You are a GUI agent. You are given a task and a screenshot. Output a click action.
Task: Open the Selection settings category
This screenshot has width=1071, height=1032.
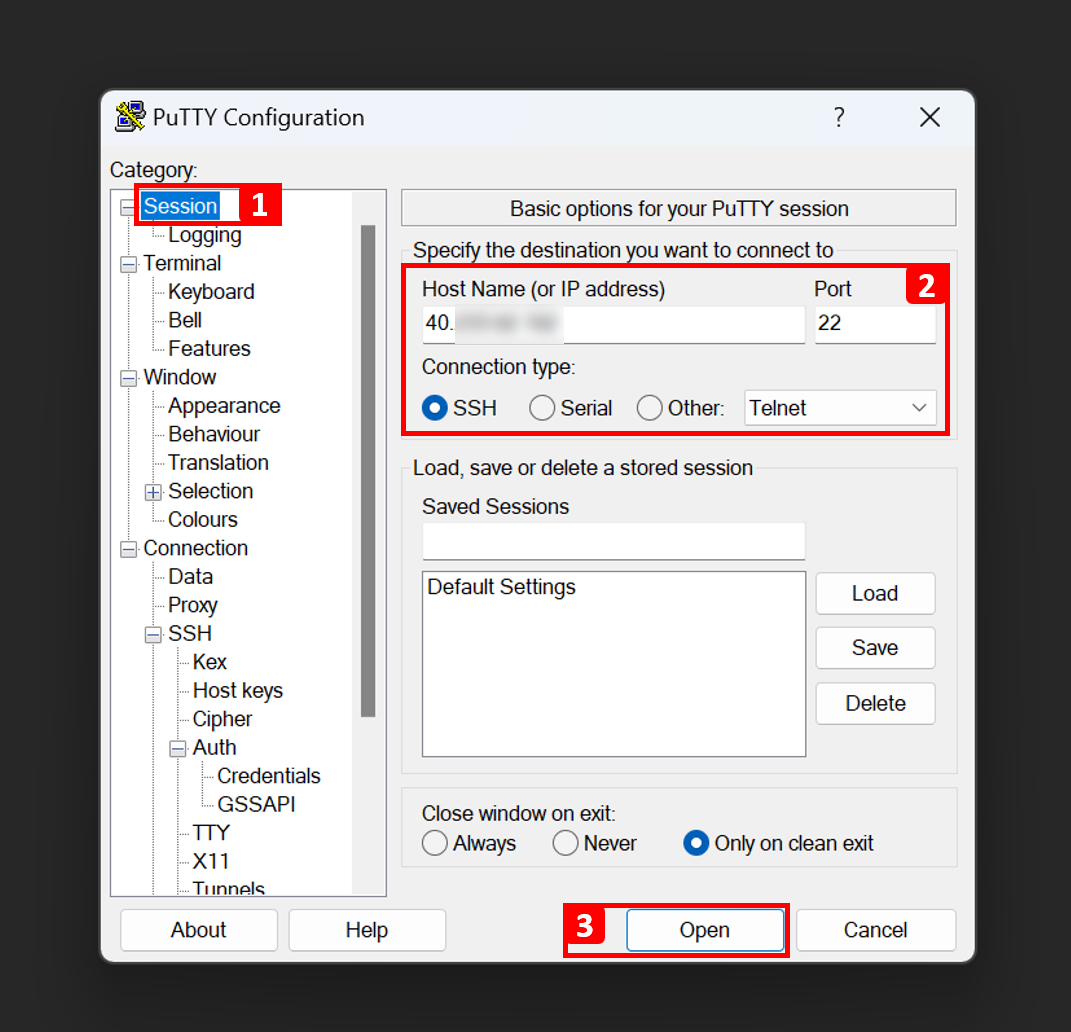210,491
